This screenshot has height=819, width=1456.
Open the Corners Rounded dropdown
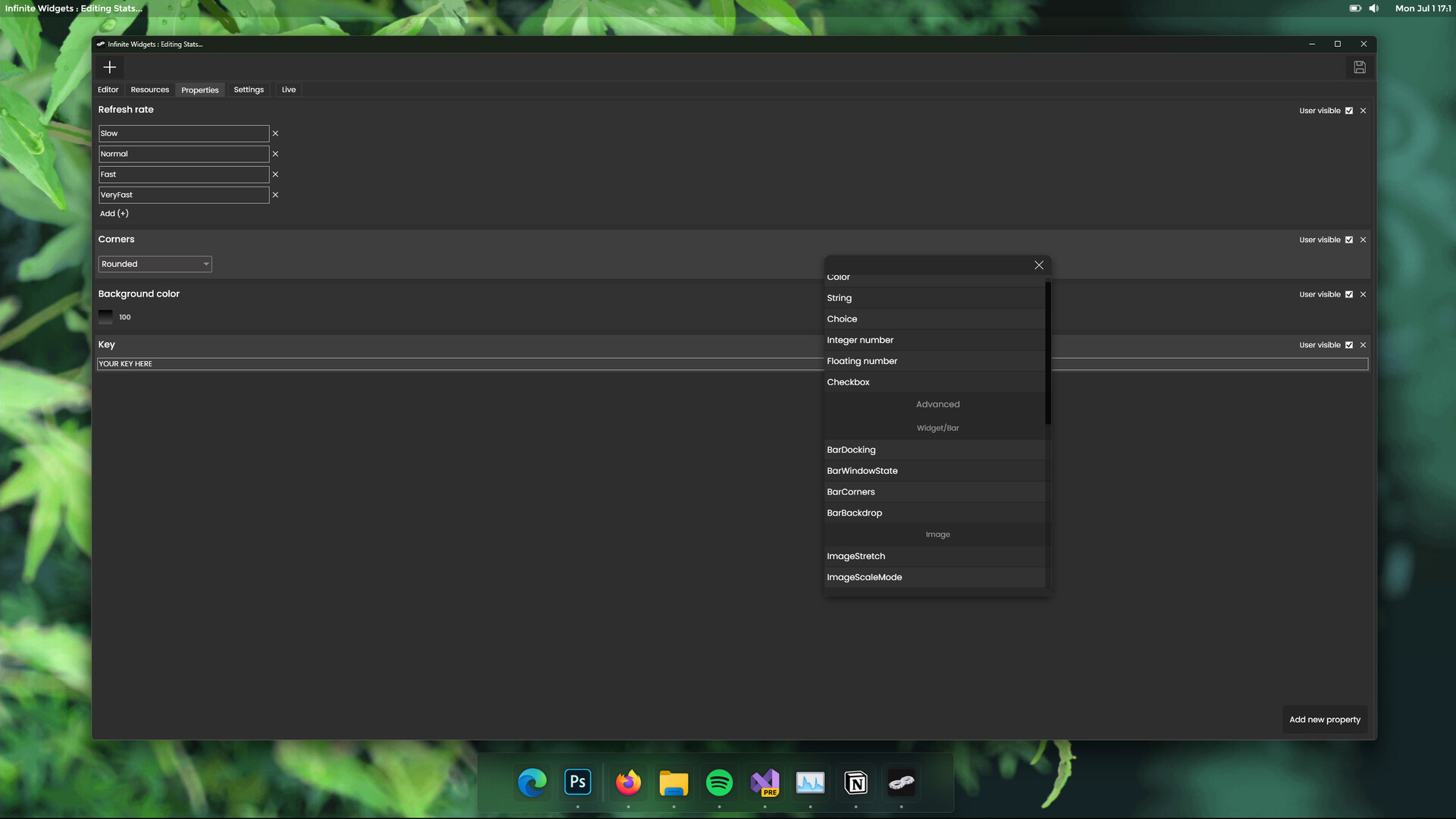pos(155,264)
